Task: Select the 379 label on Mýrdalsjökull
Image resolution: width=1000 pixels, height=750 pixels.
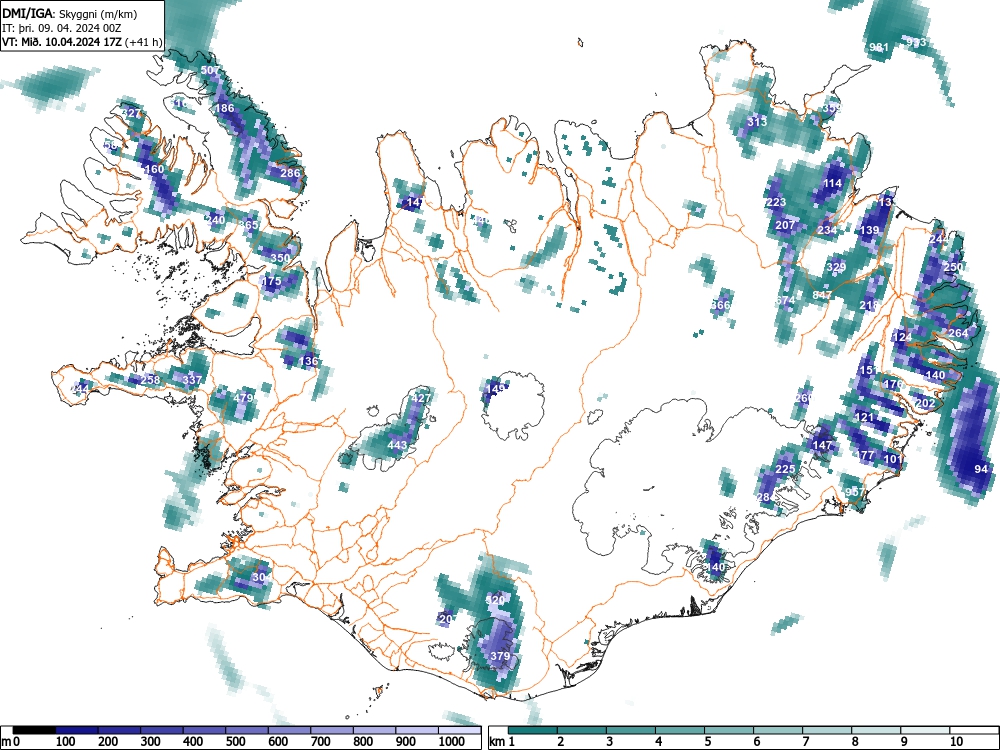Action: pyautogui.click(x=501, y=656)
